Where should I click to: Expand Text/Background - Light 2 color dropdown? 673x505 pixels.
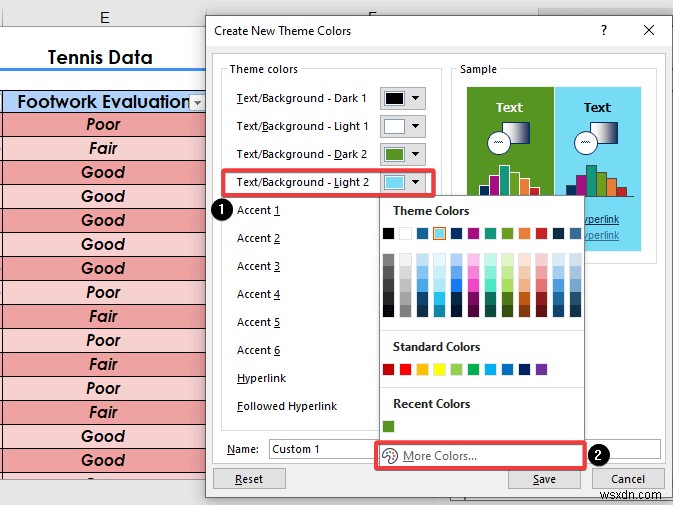tap(415, 182)
